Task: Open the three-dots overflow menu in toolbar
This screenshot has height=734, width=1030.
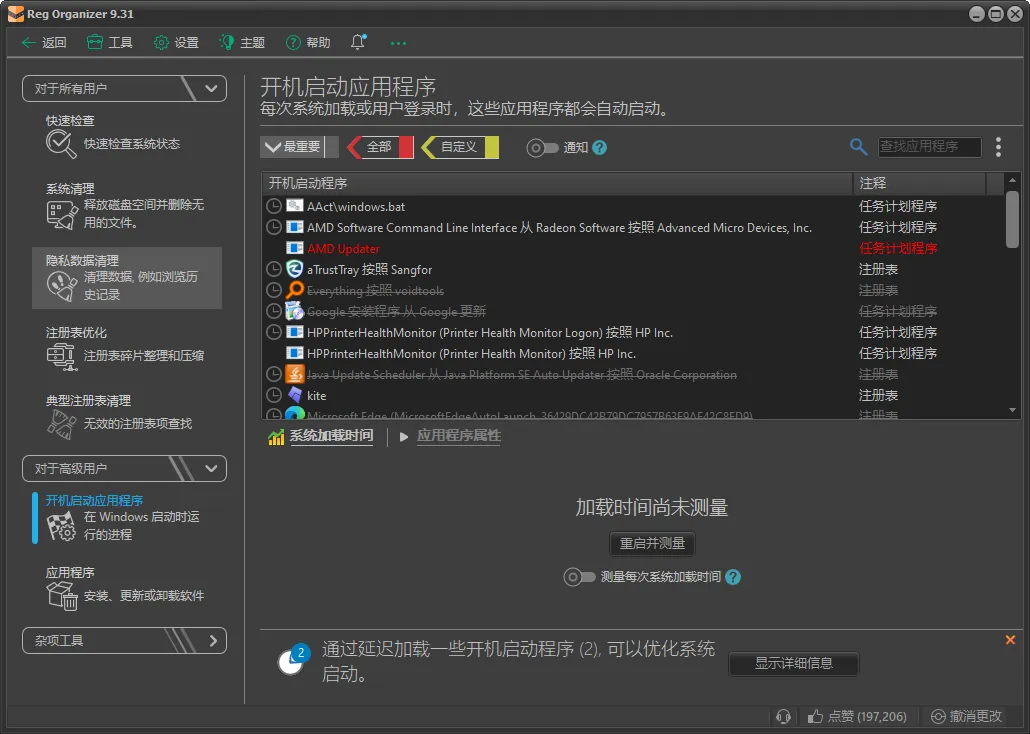Action: (398, 43)
